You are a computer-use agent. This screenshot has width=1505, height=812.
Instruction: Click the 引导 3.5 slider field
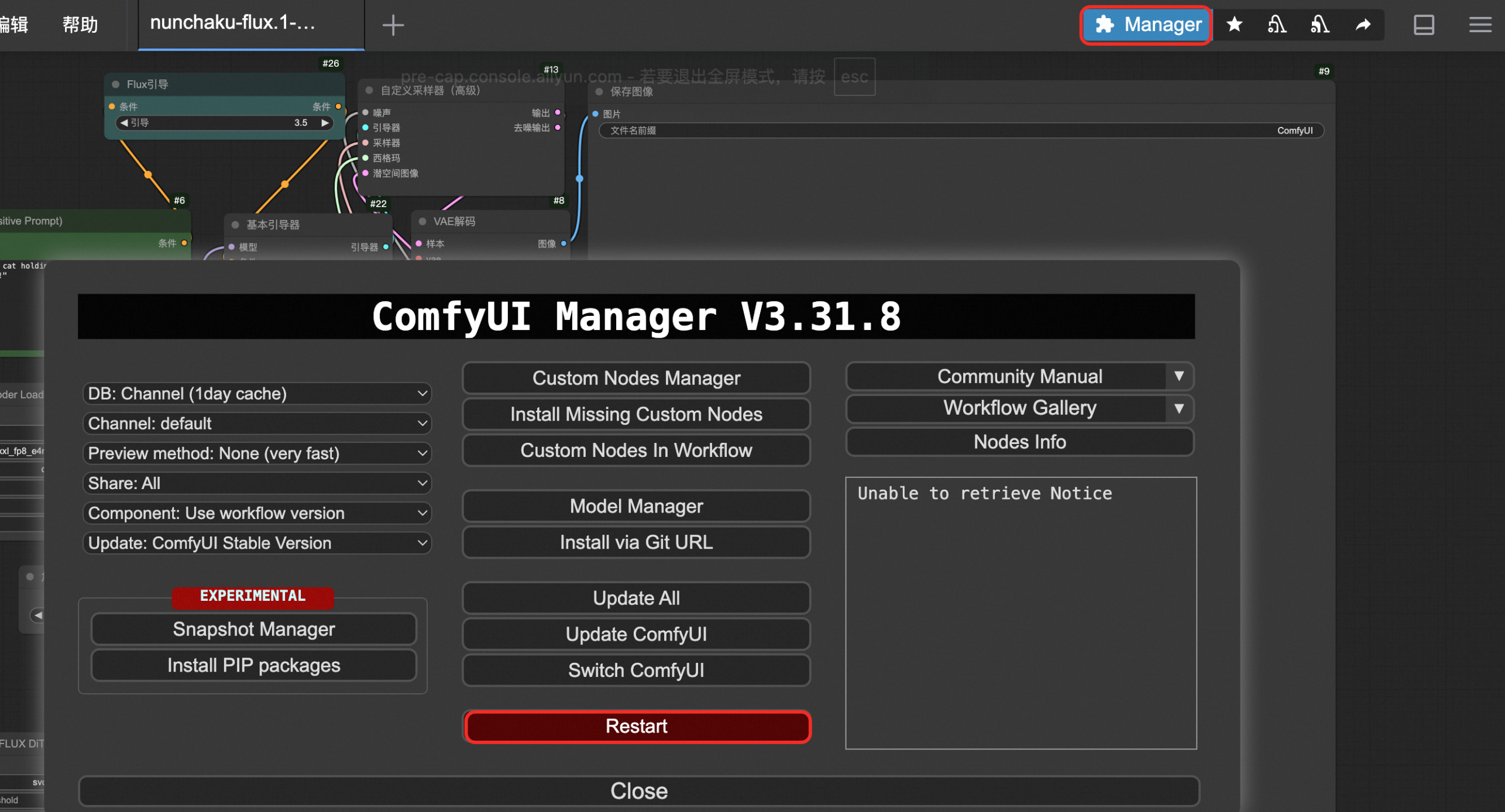[x=225, y=123]
